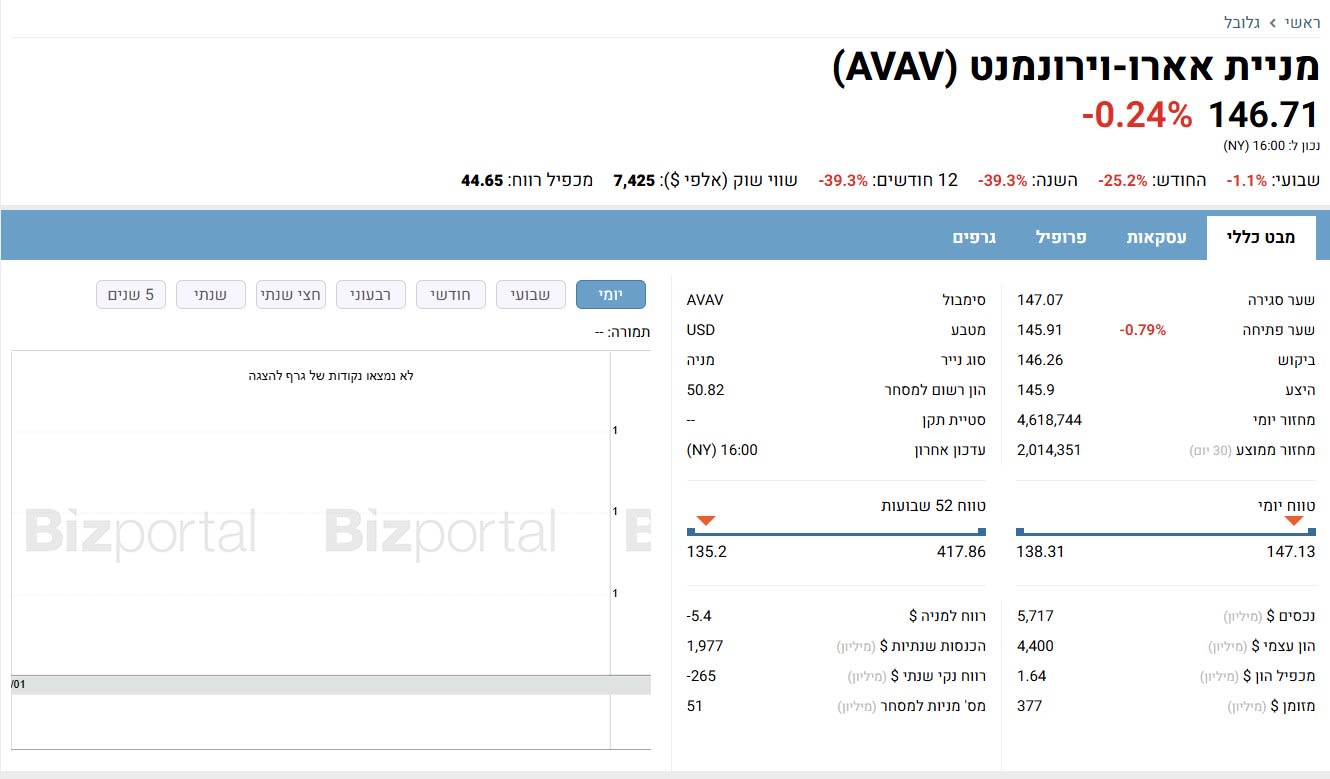Image resolution: width=1330 pixels, height=779 pixels.
Task: Click the הון עצמי value 4,400
Action: [x=1035, y=646]
